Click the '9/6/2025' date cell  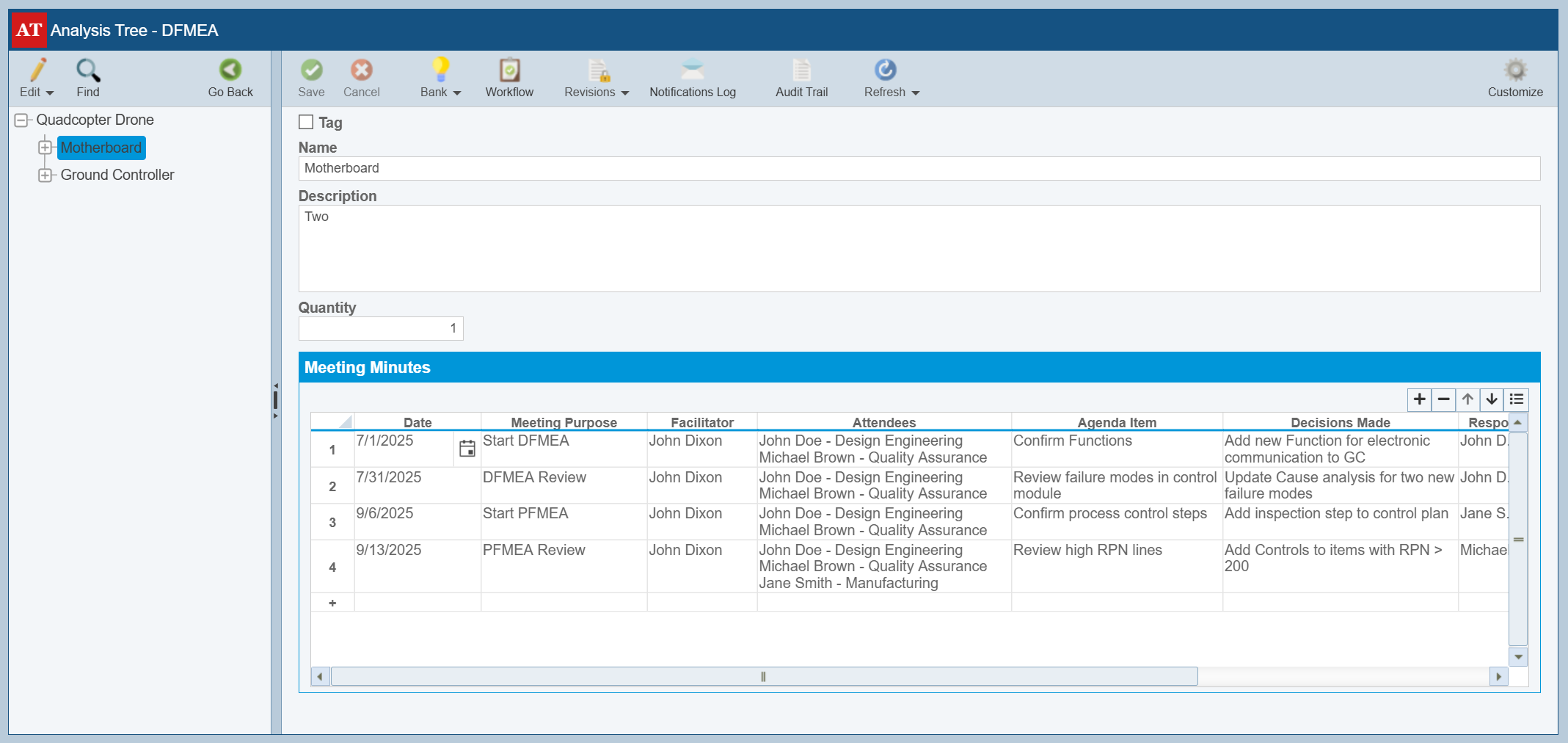(417, 521)
